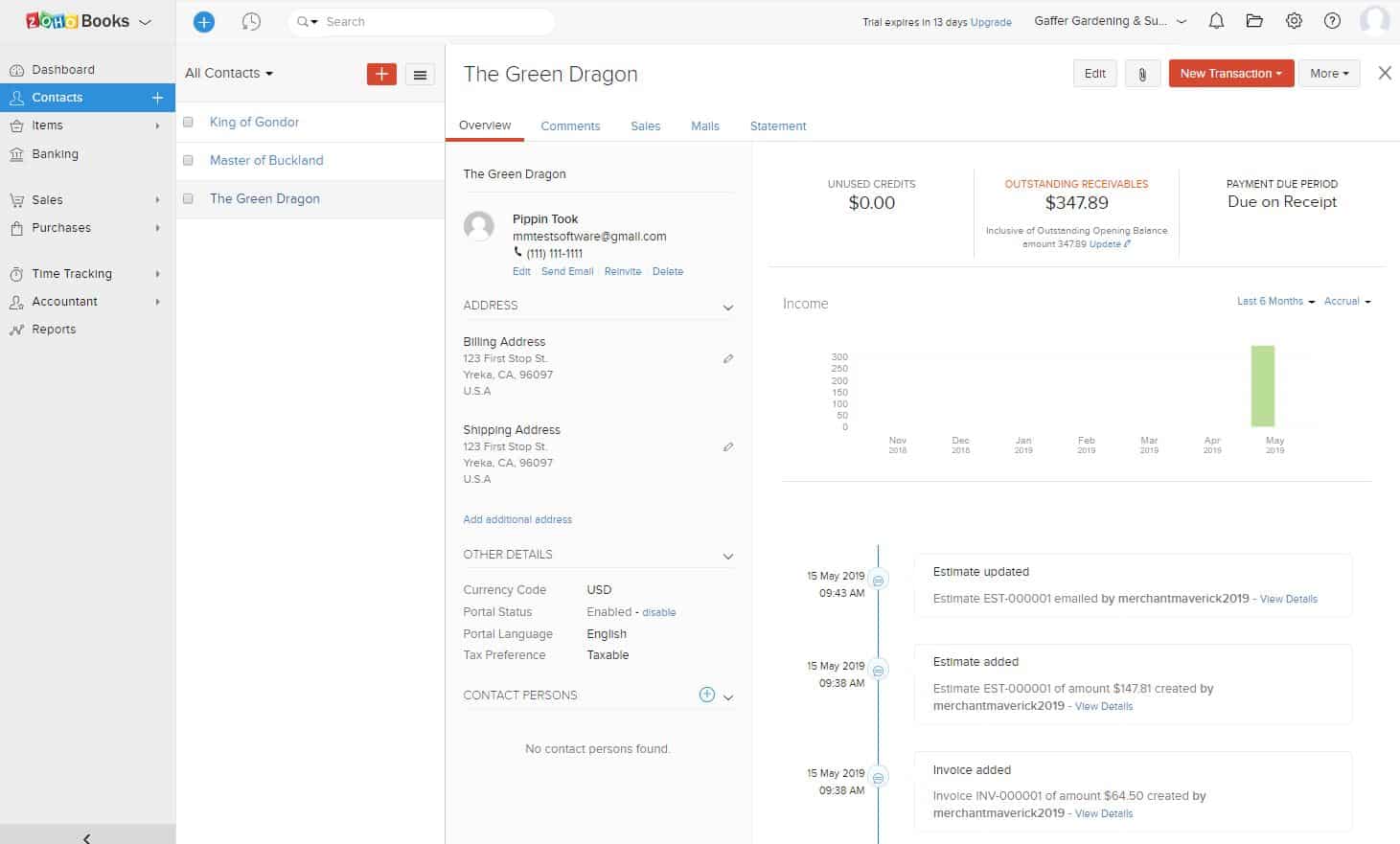The width and height of the screenshot is (1400, 844).
Task: Close the contact detail pane
Action: point(1385,73)
